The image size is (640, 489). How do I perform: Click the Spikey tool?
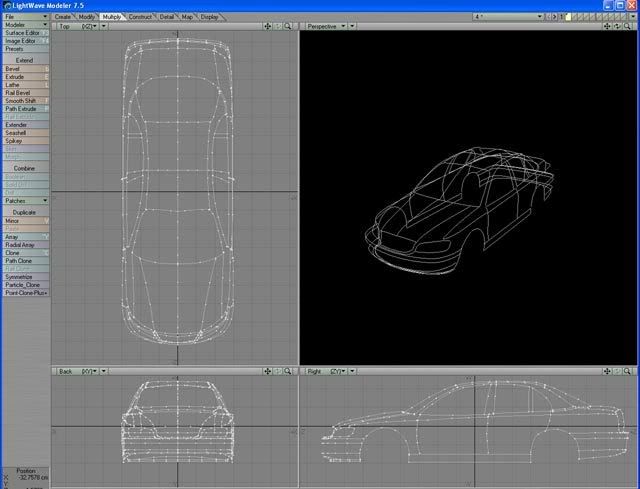pyautogui.click(x=26, y=140)
